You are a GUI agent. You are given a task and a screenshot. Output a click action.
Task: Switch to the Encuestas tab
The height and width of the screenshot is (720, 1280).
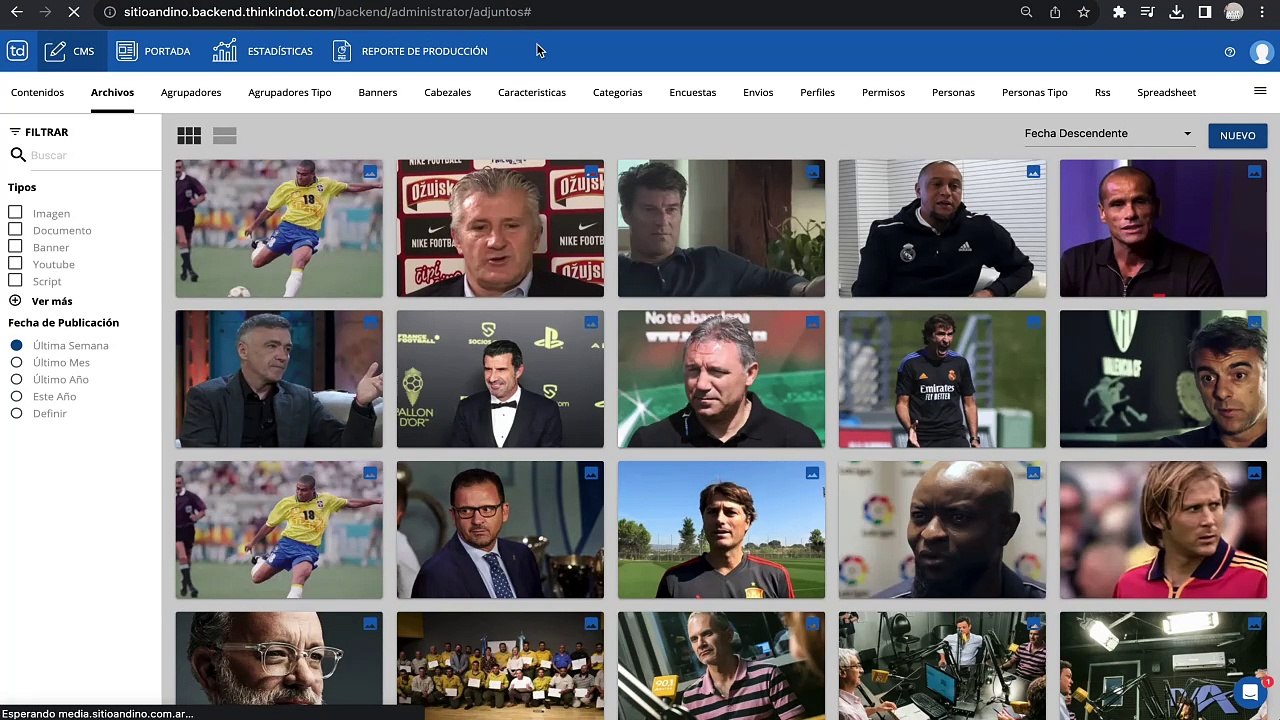point(693,92)
